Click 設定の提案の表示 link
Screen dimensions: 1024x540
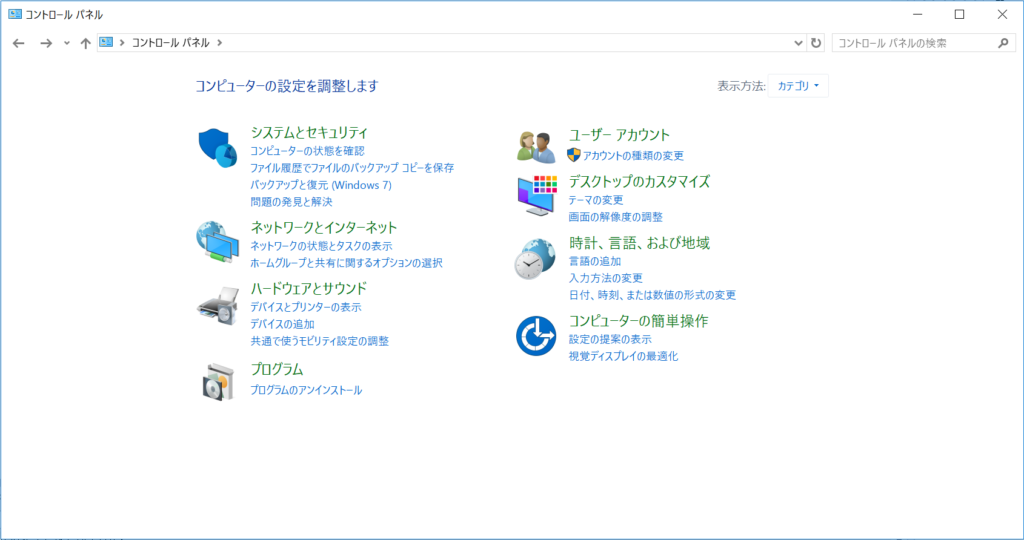click(610, 340)
